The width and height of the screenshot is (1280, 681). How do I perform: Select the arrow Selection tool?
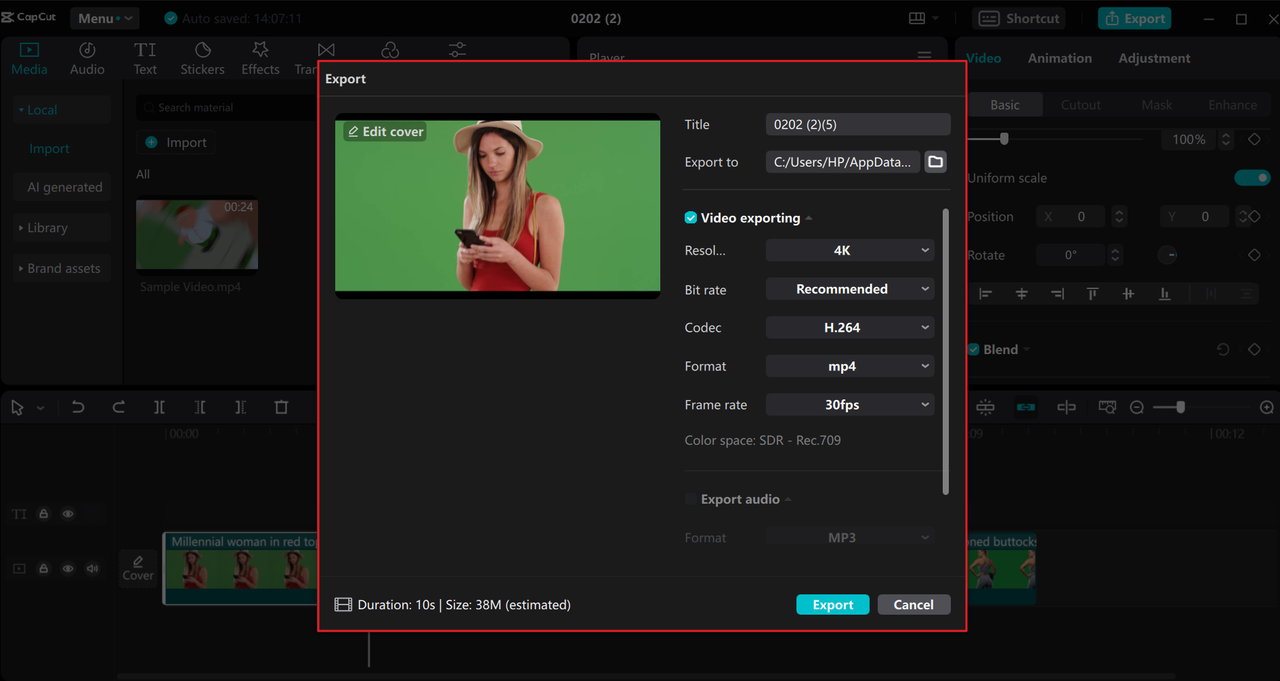pyautogui.click(x=18, y=407)
